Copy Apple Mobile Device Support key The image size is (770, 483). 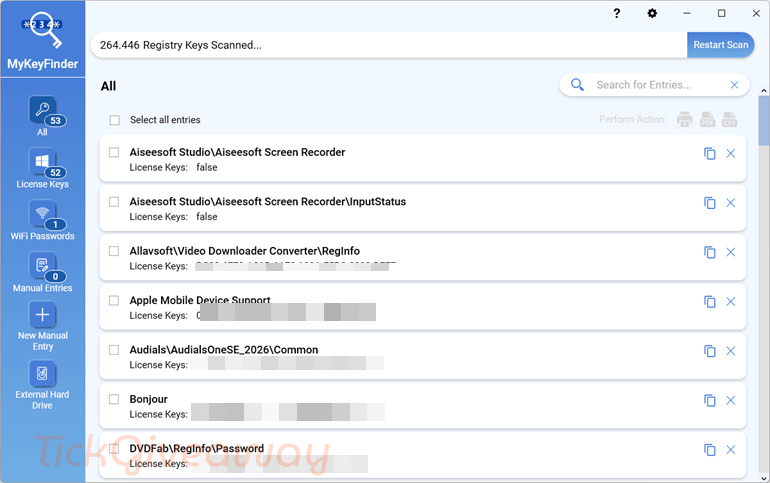pos(710,302)
